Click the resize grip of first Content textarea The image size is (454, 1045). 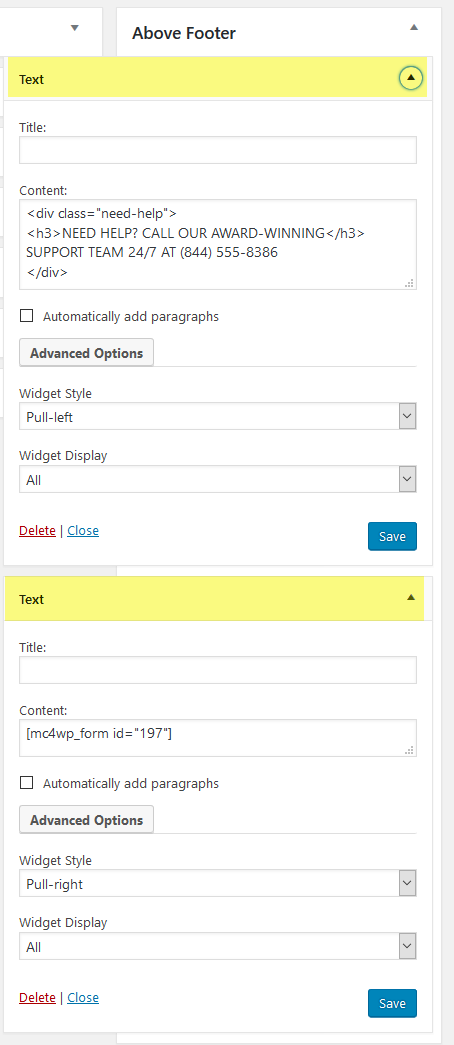point(409,283)
